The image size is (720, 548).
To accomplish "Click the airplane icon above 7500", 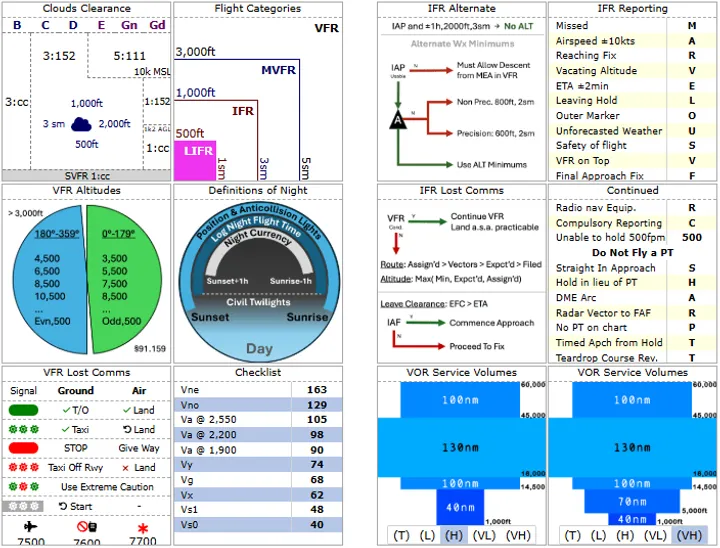I will [x=29, y=525].
